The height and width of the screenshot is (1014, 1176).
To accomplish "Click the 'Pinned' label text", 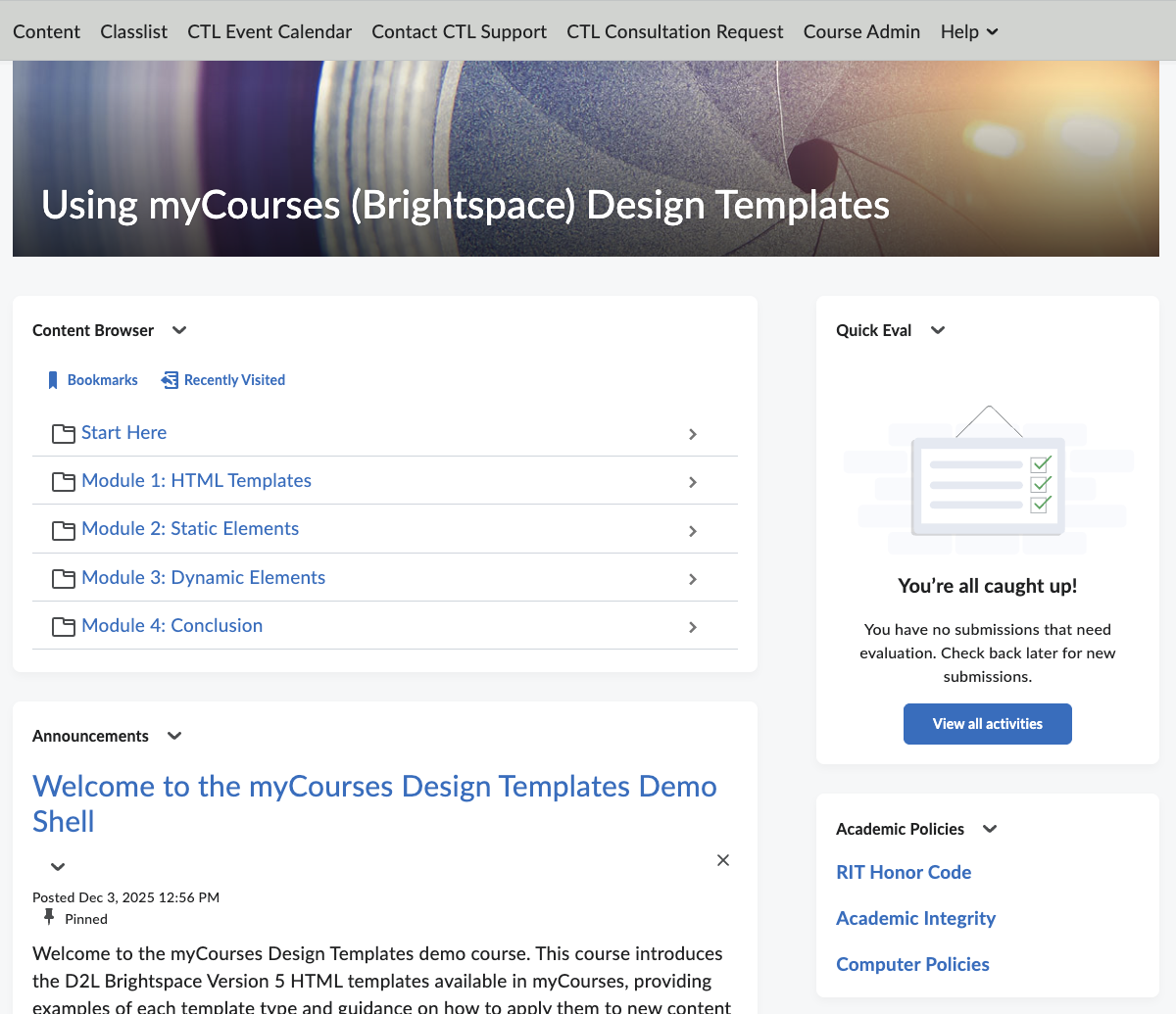I will tap(86, 919).
